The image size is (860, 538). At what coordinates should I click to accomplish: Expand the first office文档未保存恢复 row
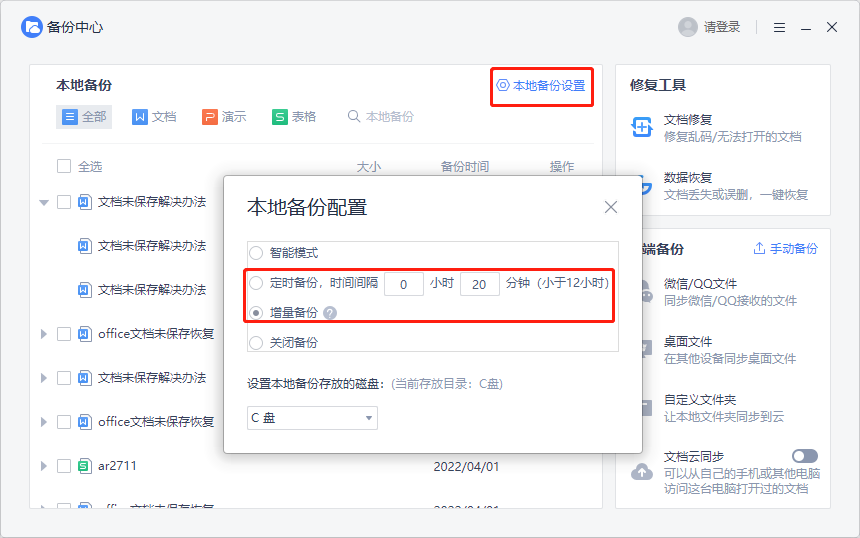[44, 334]
